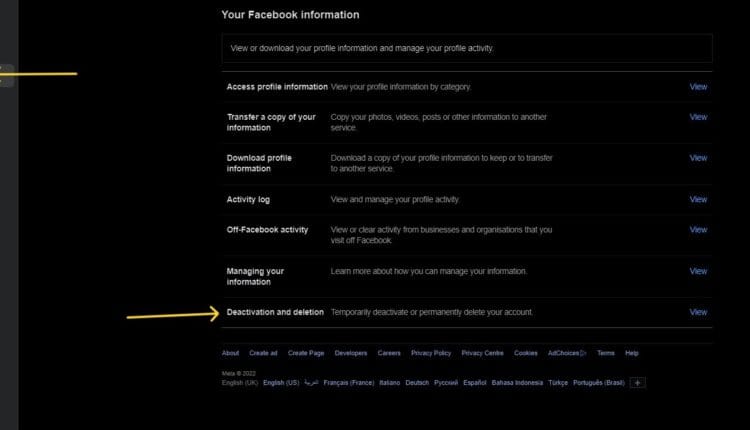750x430 pixels.
Task: Click View beside Activity log
Action: coord(698,199)
